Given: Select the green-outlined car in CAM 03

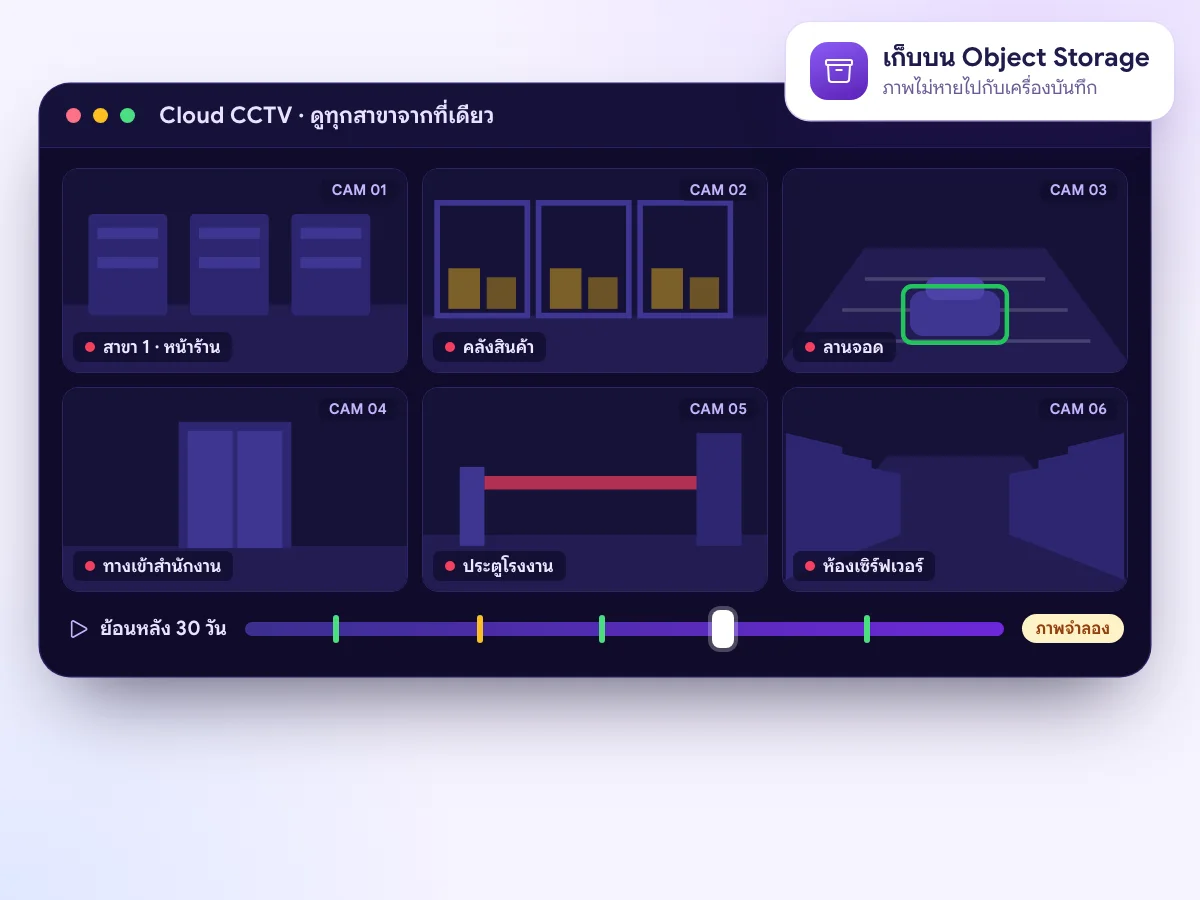Looking at the screenshot, I should click(x=955, y=314).
